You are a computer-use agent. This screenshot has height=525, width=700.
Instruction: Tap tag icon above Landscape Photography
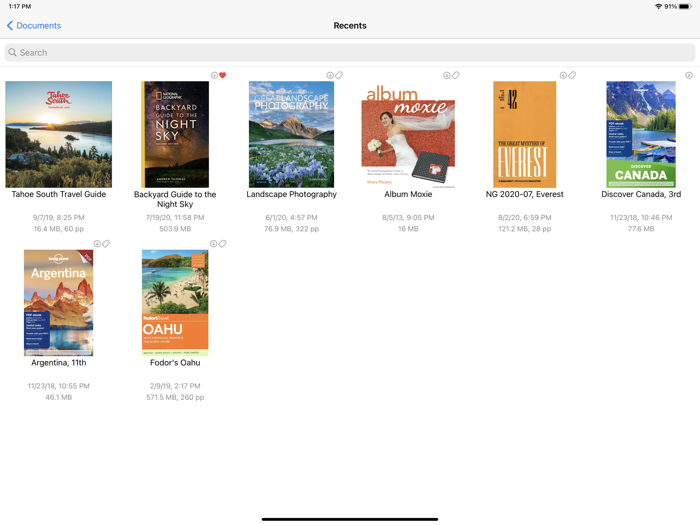coord(339,75)
